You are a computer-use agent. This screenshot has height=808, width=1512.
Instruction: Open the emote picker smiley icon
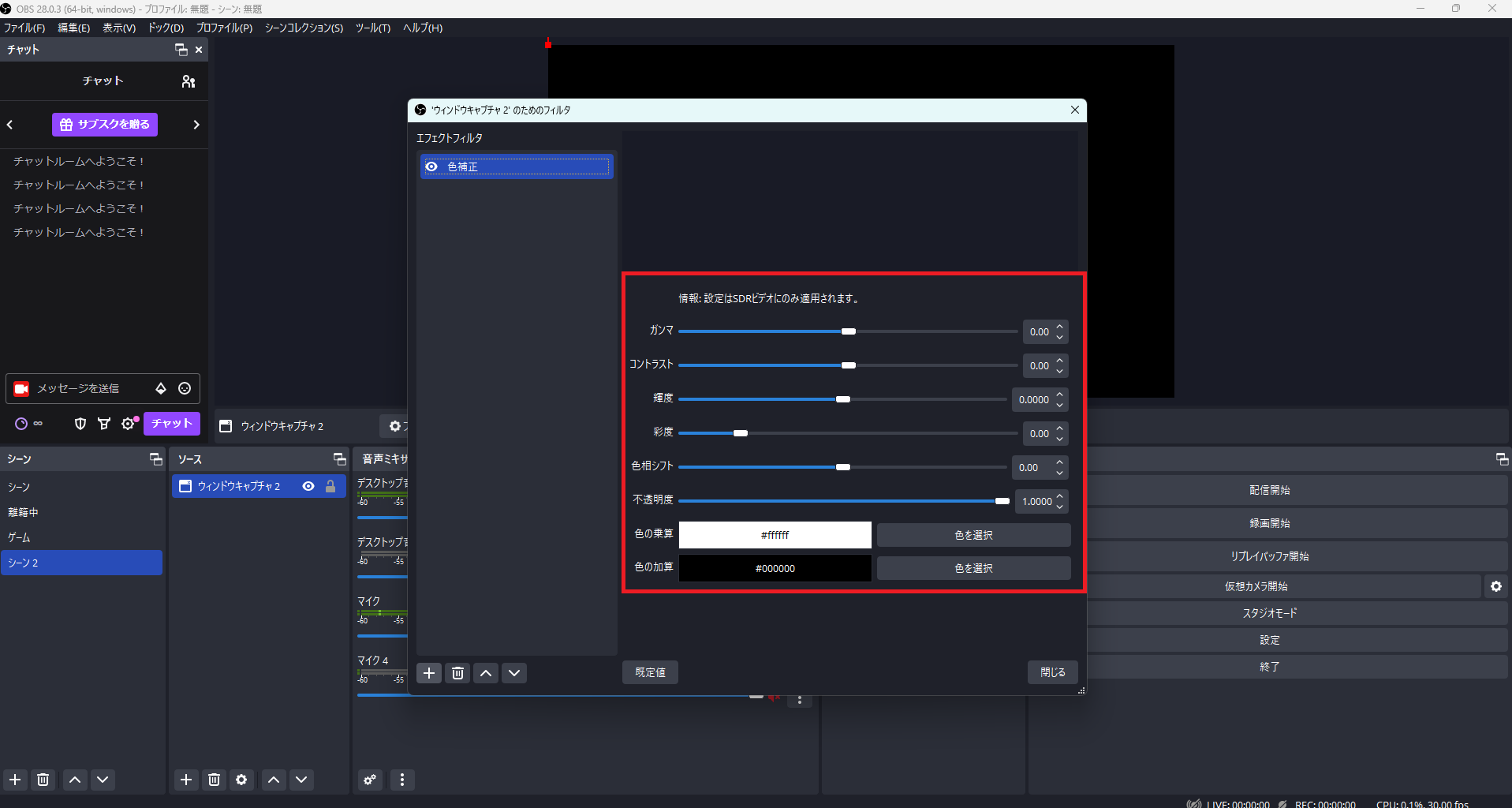[185, 388]
